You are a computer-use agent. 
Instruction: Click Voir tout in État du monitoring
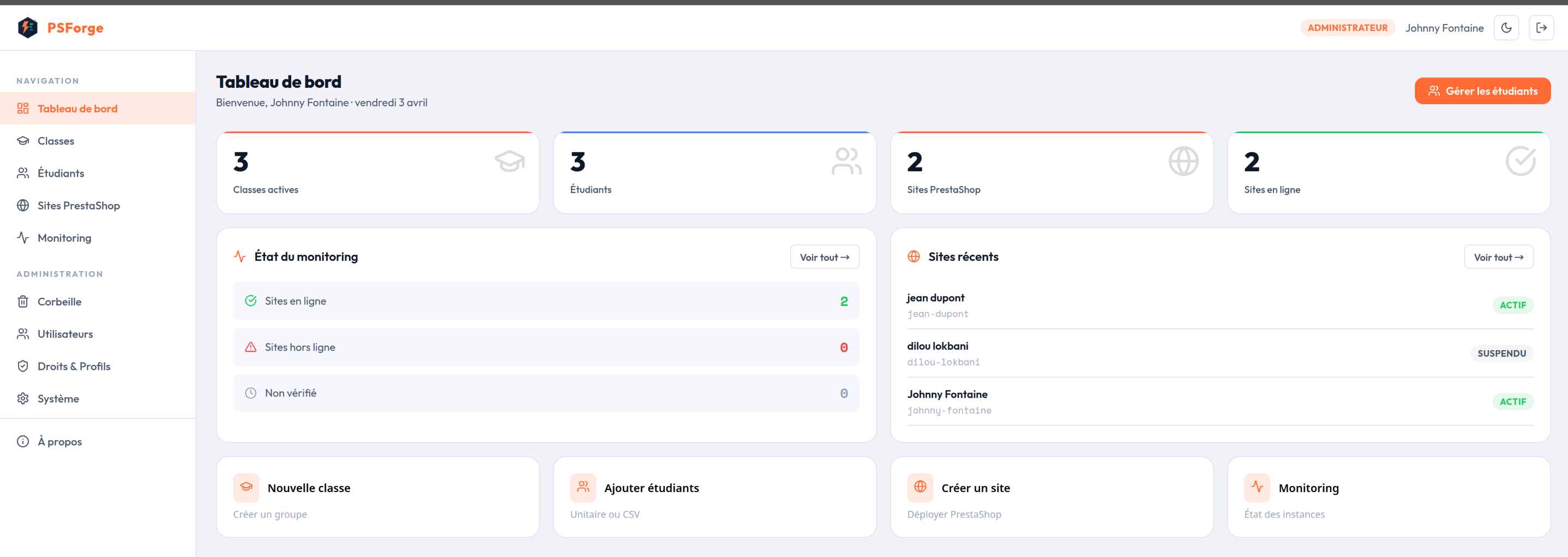click(x=824, y=257)
